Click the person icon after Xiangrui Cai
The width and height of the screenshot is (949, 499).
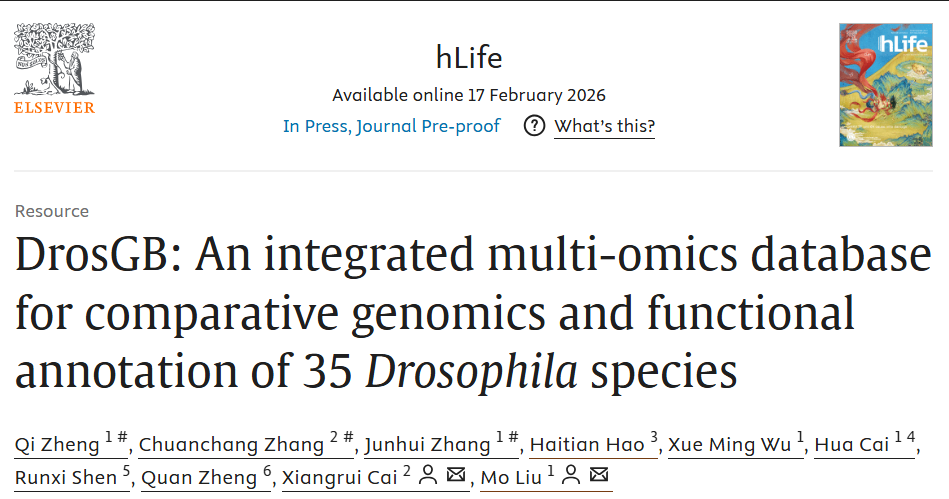(x=427, y=476)
